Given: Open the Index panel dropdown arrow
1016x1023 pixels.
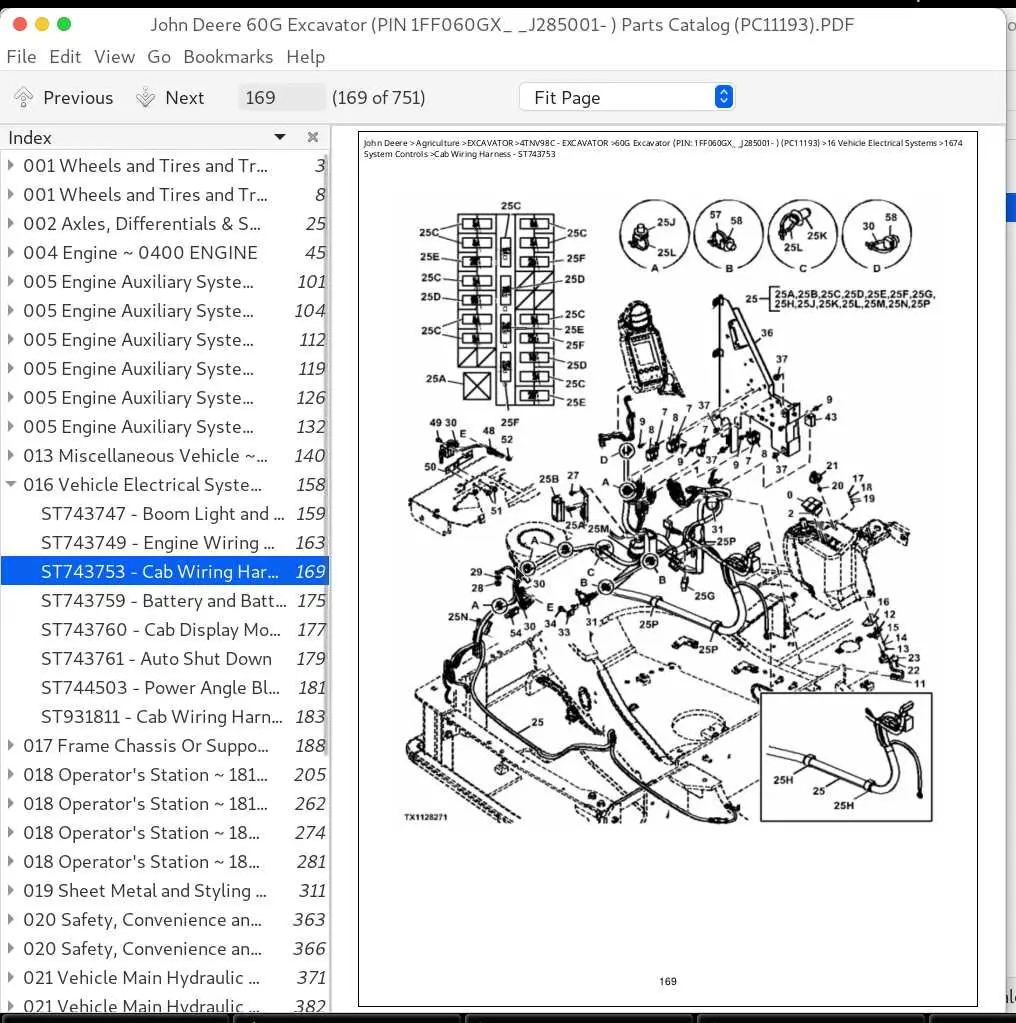Looking at the screenshot, I should click(x=280, y=137).
